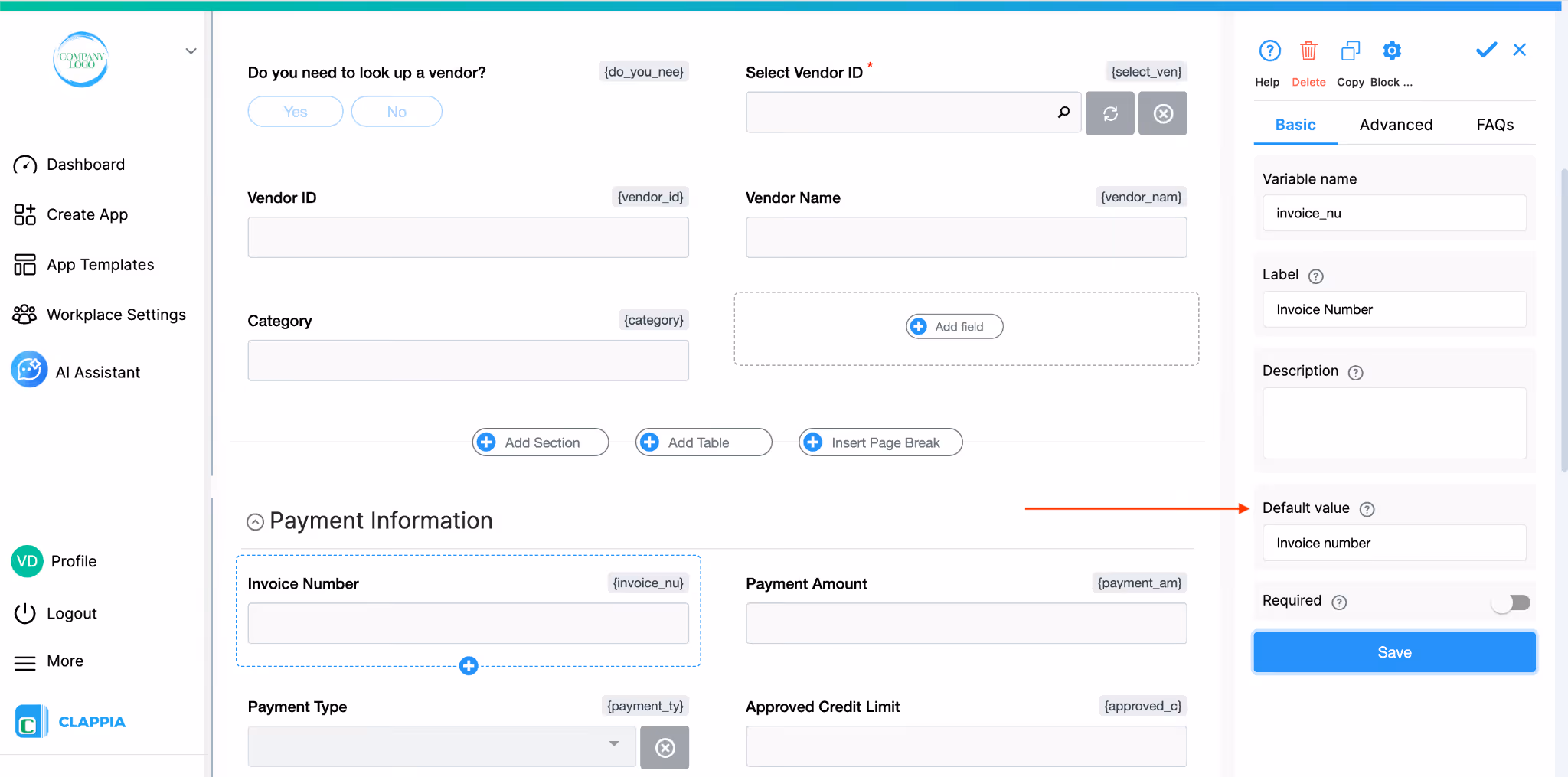Image resolution: width=1568 pixels, height=777 pixels.
Task: Delete the selected field with the trash icon
Action: pos(1308,51)
